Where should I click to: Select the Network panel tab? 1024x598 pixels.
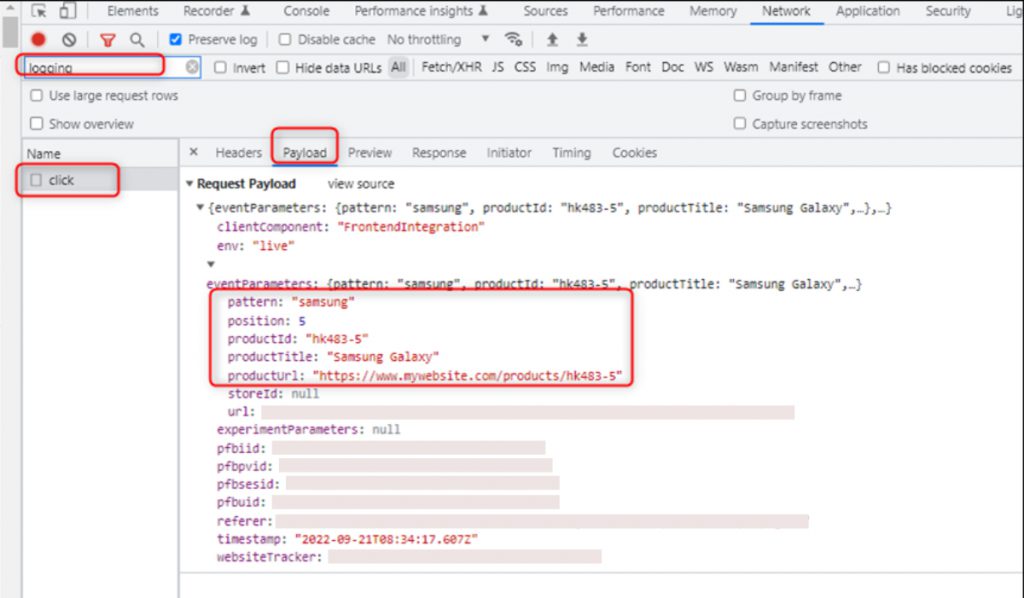pos(786,11)
